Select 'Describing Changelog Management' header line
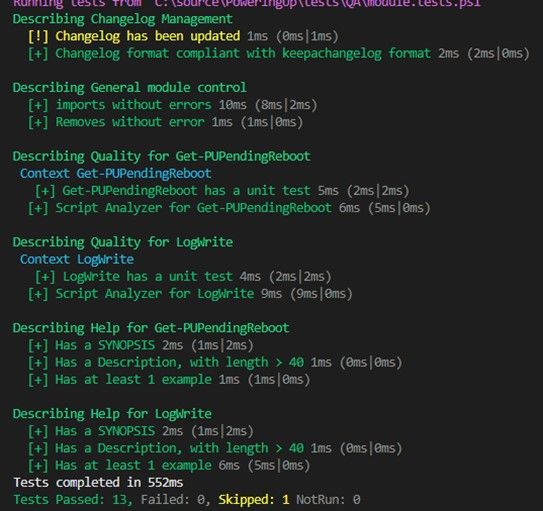Screen dimensions: 543x511 pos(123,19)
